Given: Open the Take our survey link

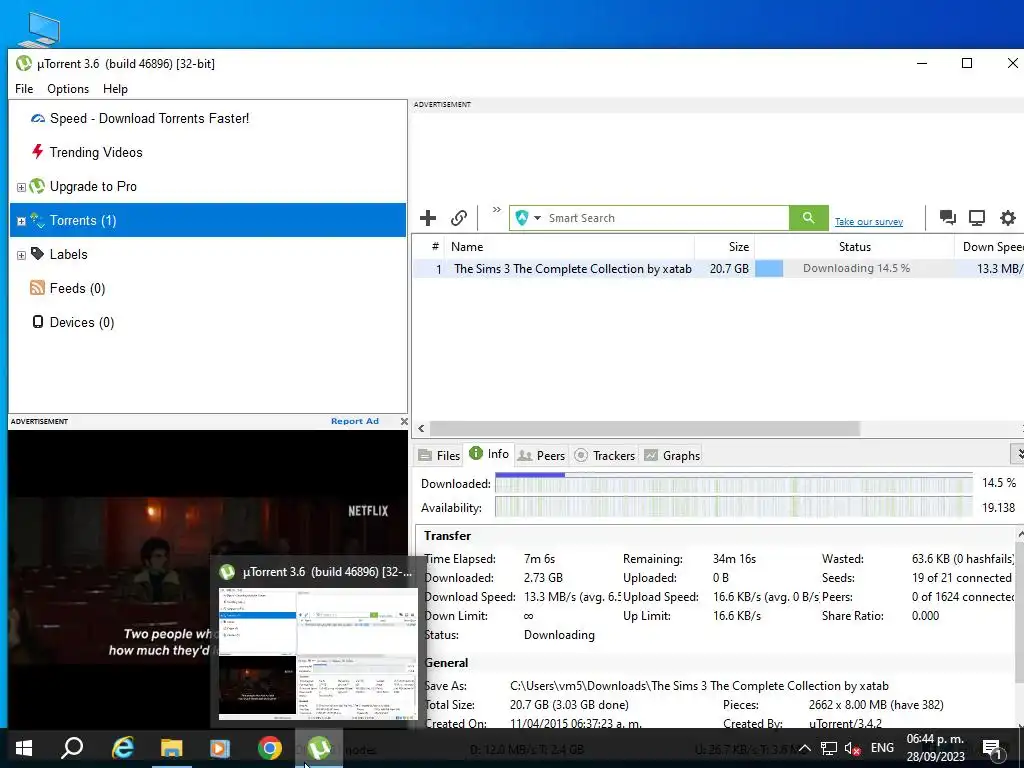Looking at the screenshot, I should (x=869, y=222).
